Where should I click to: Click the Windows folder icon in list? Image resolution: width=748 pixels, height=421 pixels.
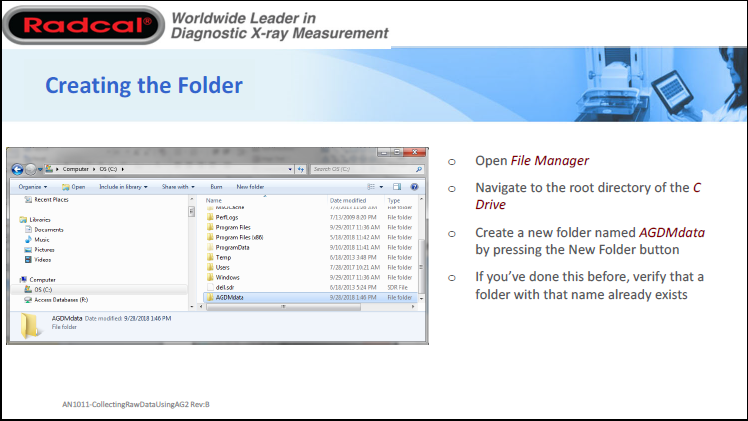[x=210, y=277]
